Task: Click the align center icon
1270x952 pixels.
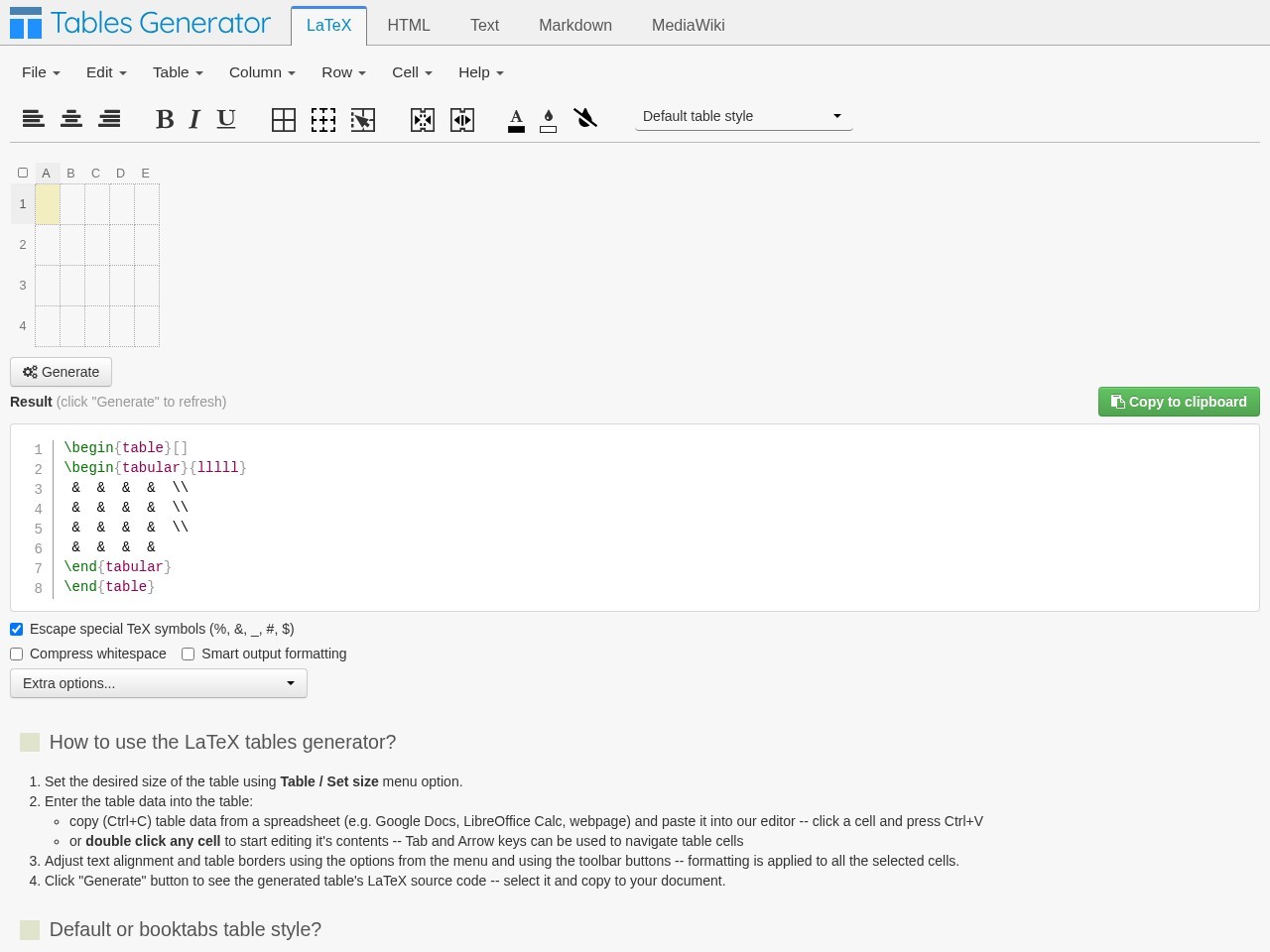Action: (71, 119)
